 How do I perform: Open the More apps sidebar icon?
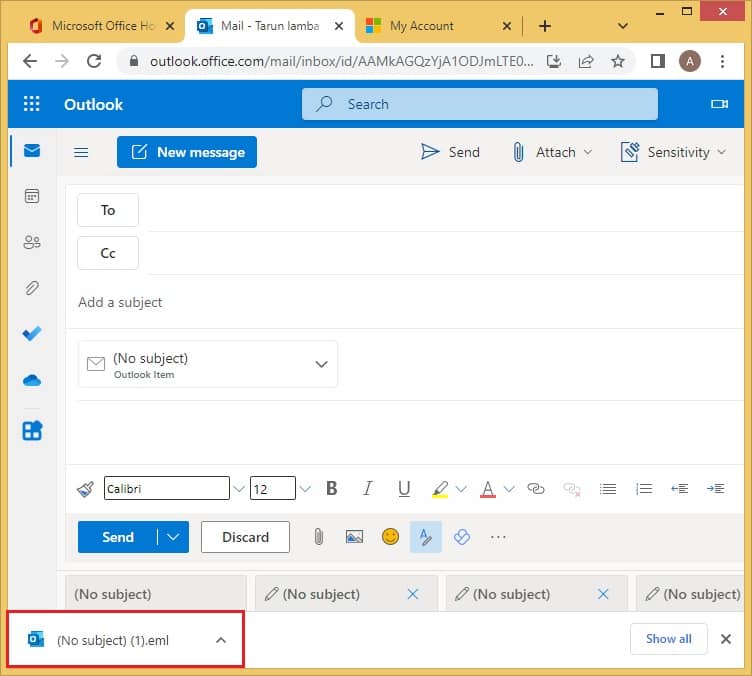[x=32, y=431]
